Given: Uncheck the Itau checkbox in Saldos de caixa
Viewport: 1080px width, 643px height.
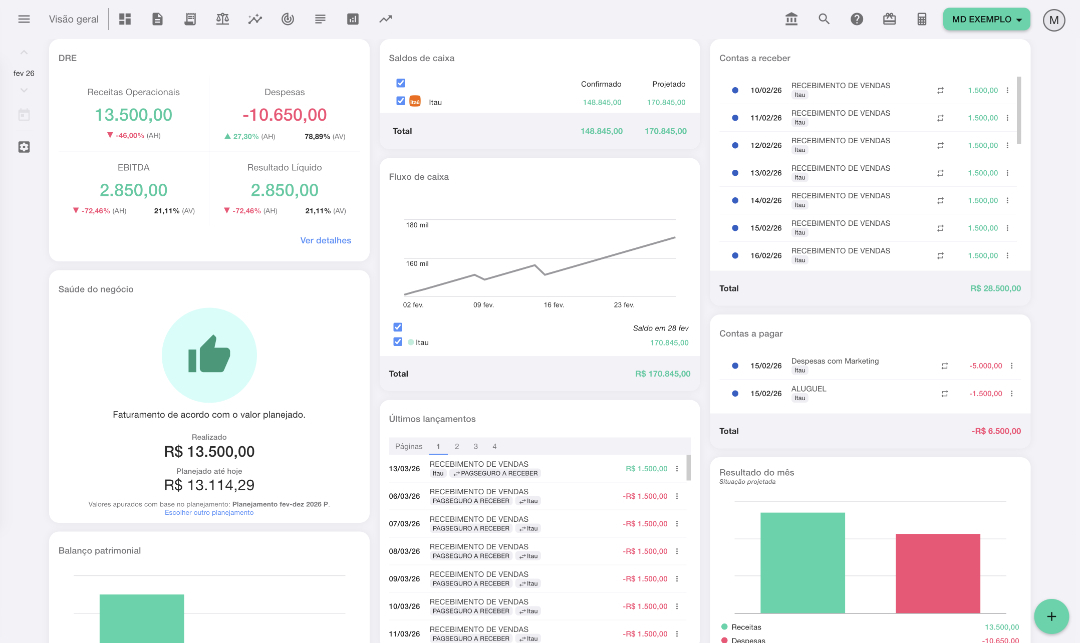Looking at the screenshot, I should [400, 101].
